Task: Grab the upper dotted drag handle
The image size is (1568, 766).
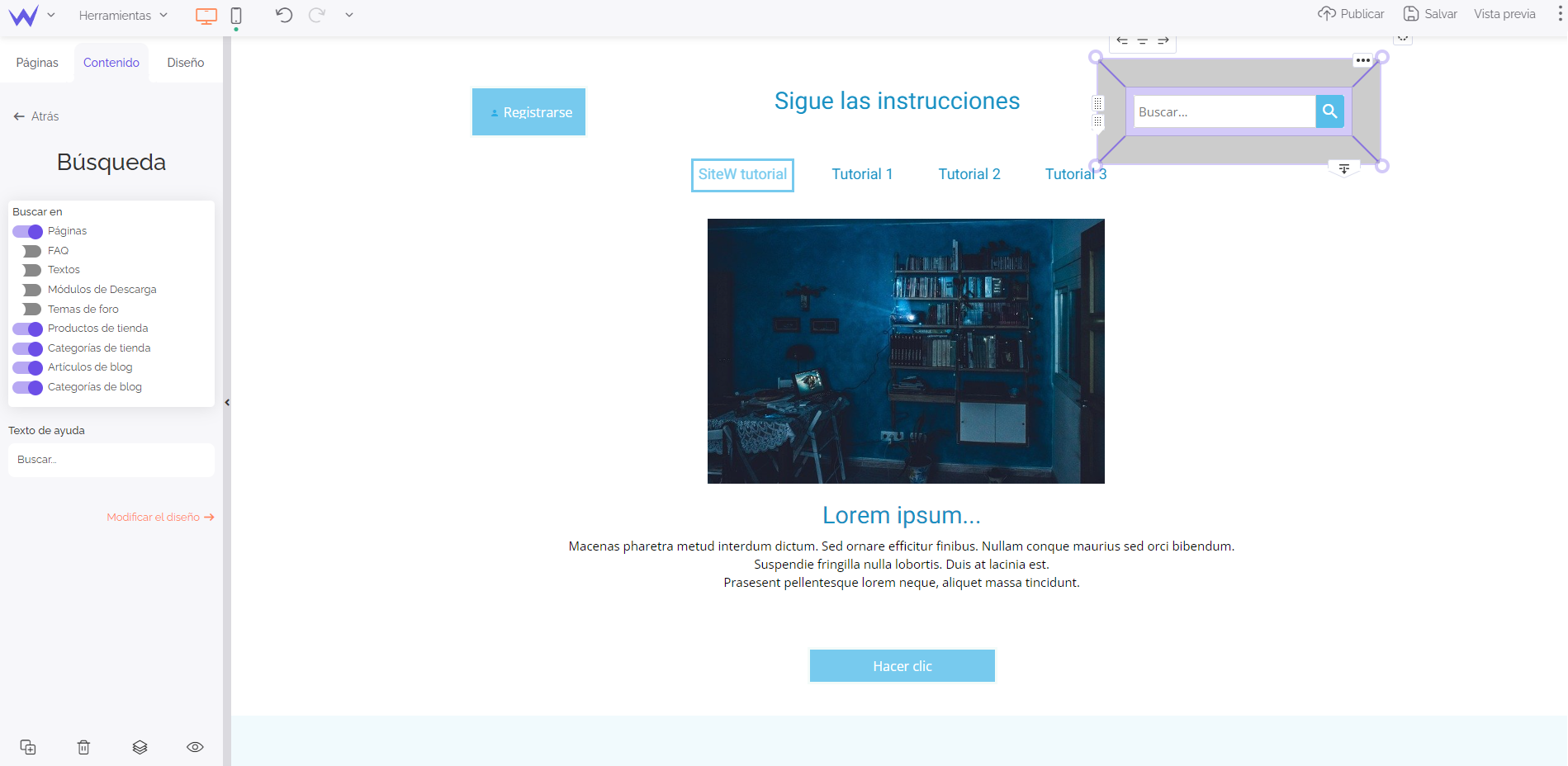Action: click(x=1098, y=103)
